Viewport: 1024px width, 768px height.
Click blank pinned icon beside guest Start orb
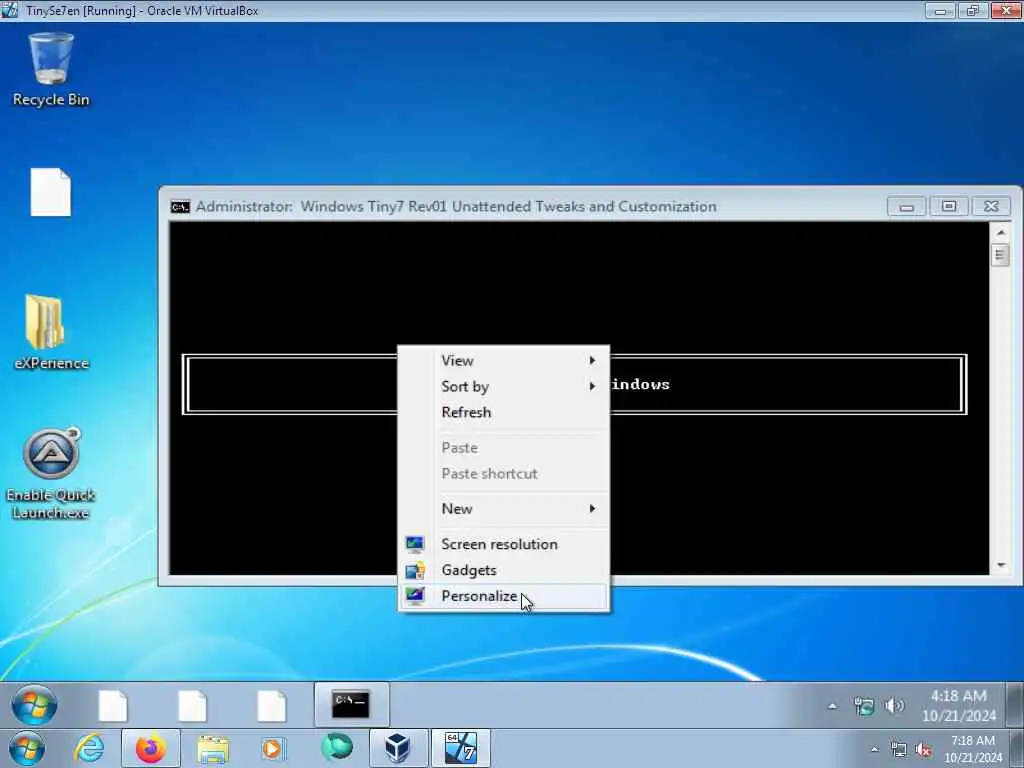click(113, 707)
